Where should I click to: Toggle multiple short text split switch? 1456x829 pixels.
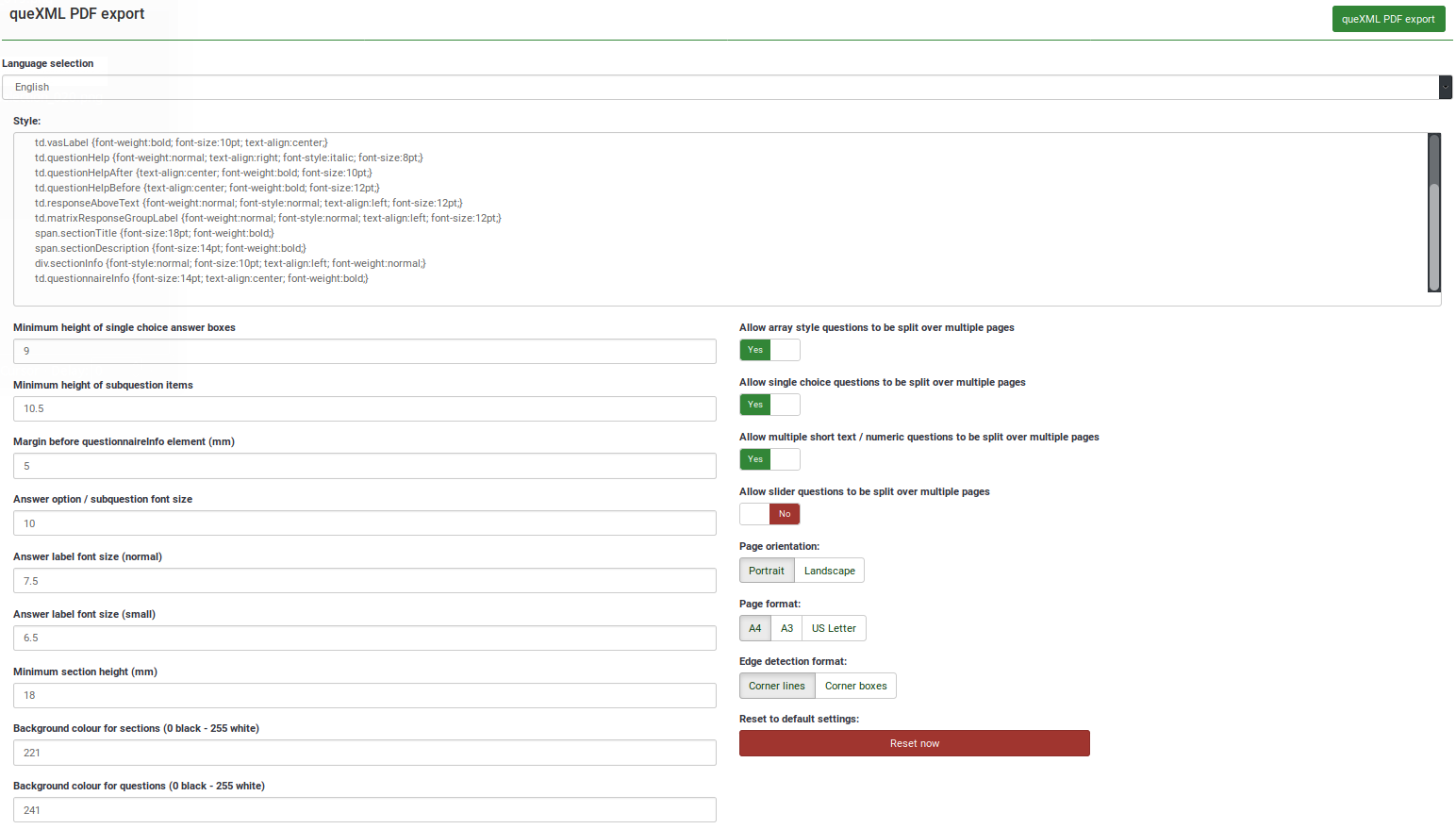coord(769,459)
